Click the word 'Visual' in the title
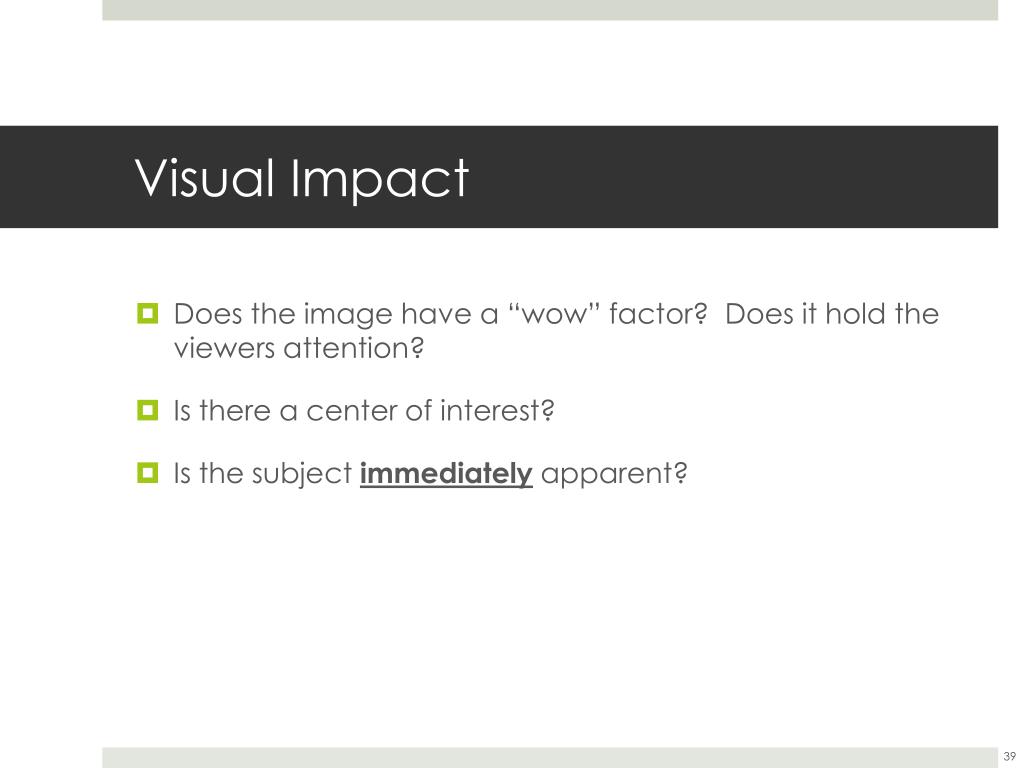This screenshot has height=768, width=1024. pos(204,178)
